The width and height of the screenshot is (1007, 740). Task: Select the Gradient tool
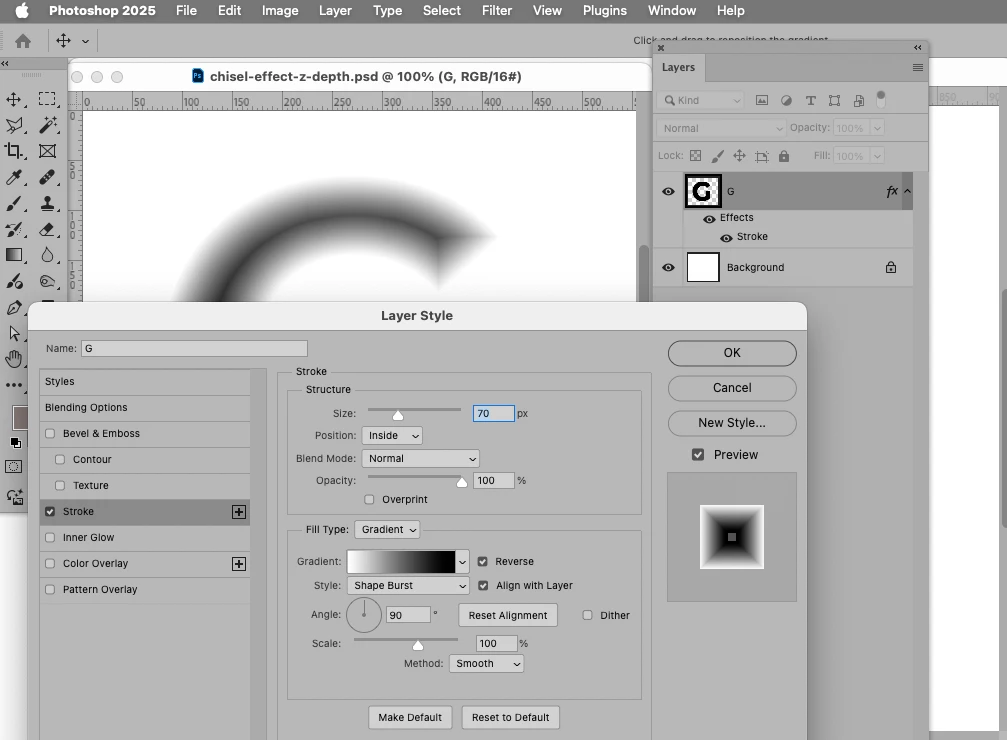click(x=13, y=255)
